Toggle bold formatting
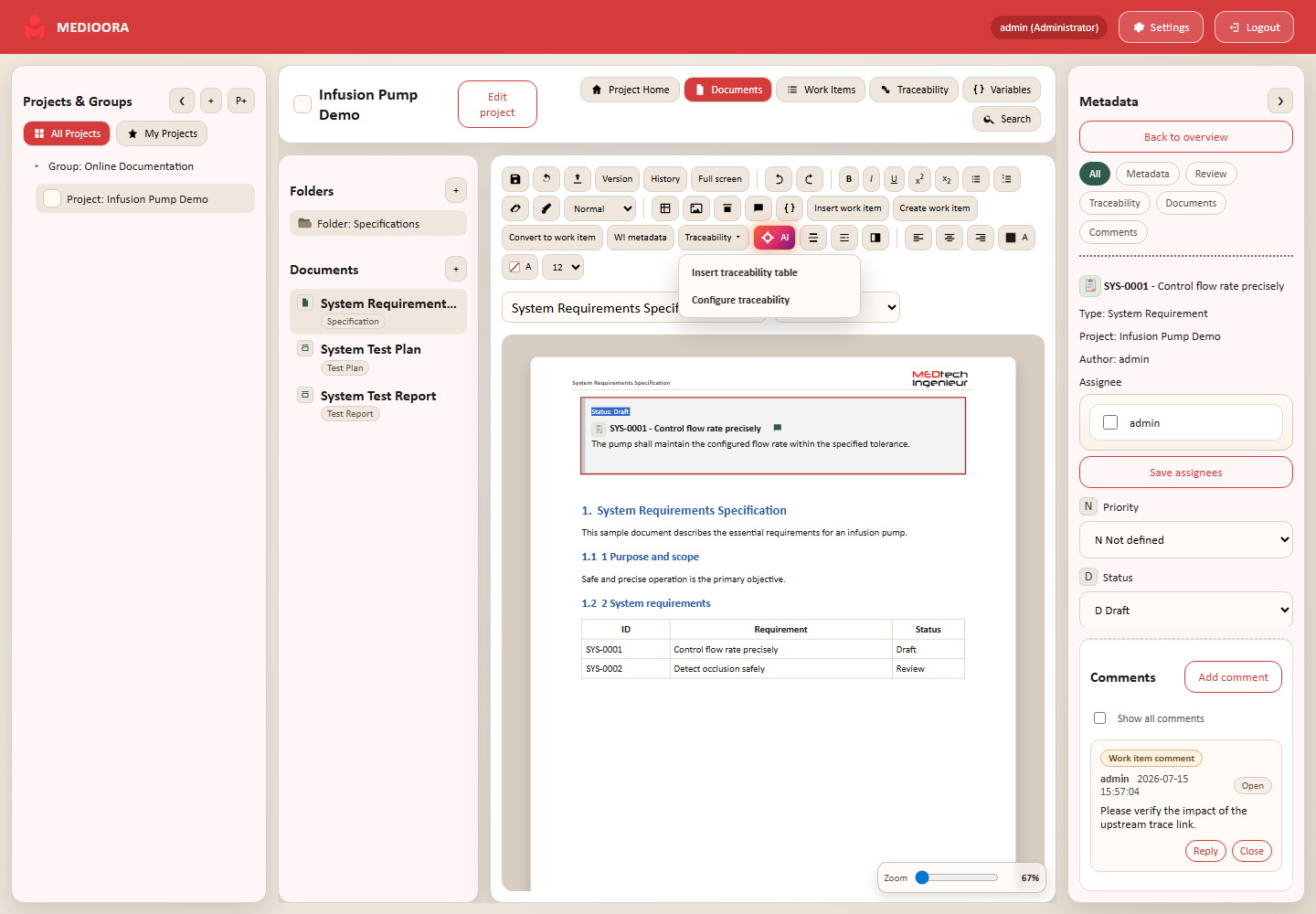Viewport: 1316px width, 914px height. [849, 179]
